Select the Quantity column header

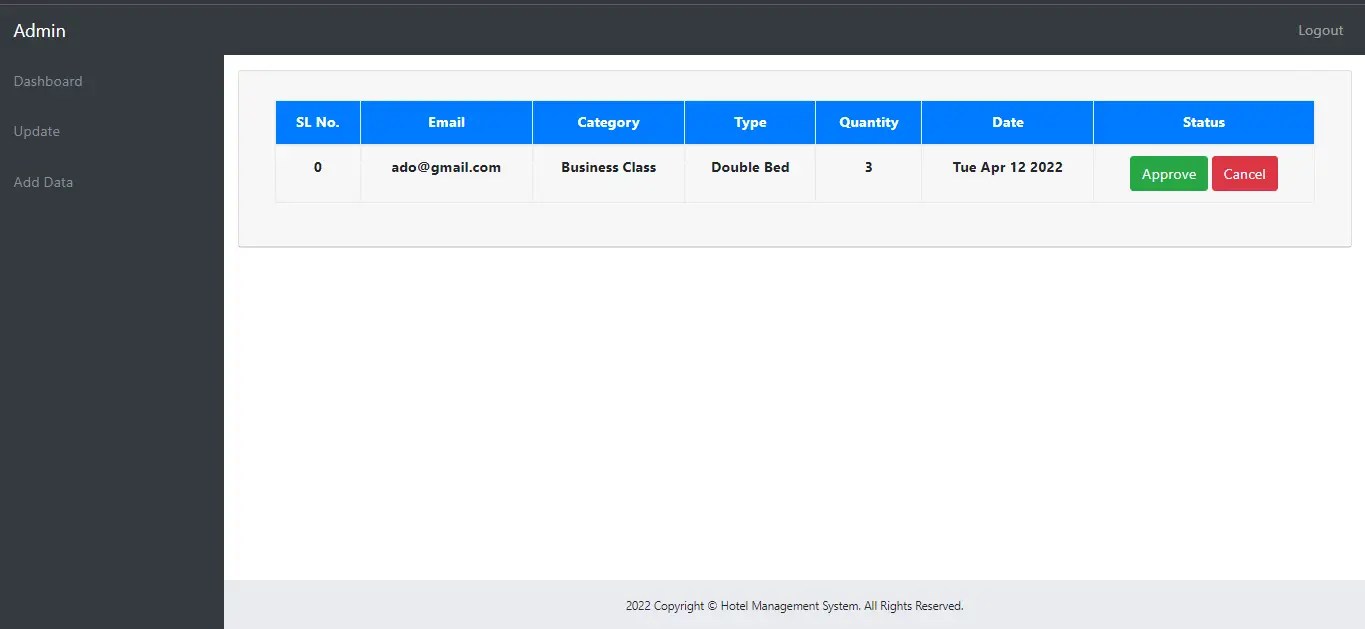868,122
